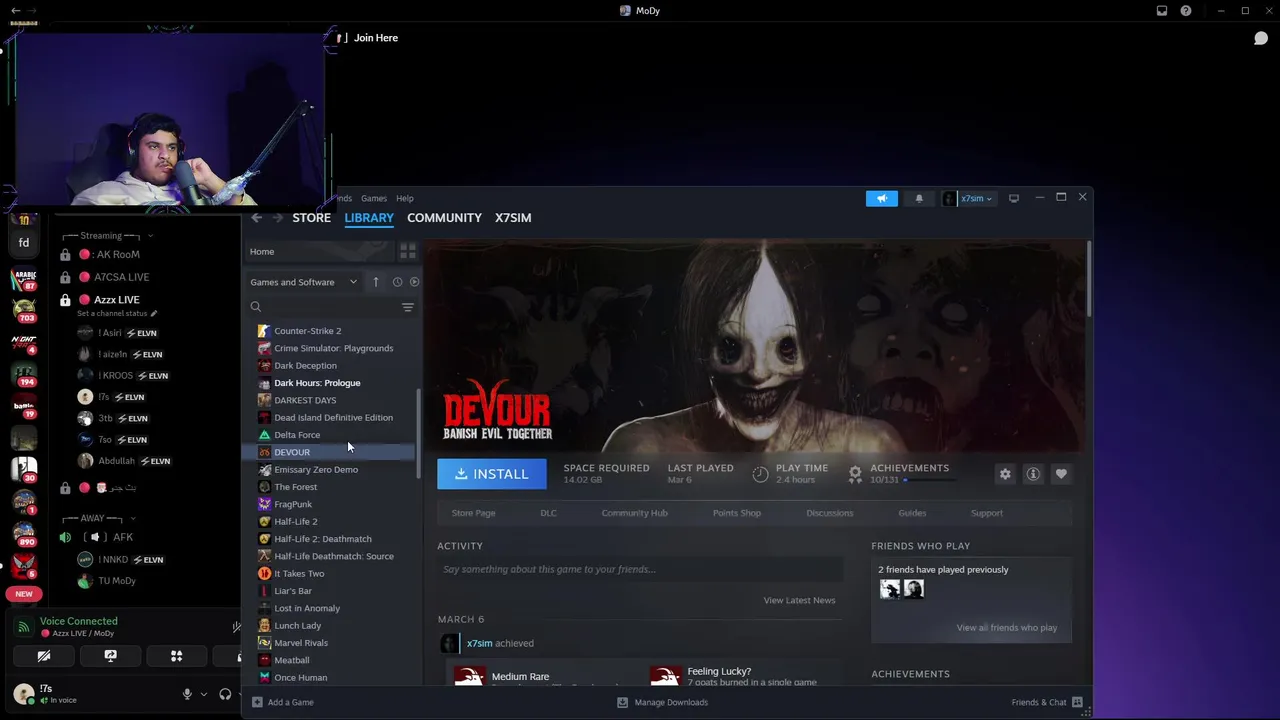Click DEVOUR achievements progress bar
This screenshot has height=720, width=1280.
[x=930, y=480]
